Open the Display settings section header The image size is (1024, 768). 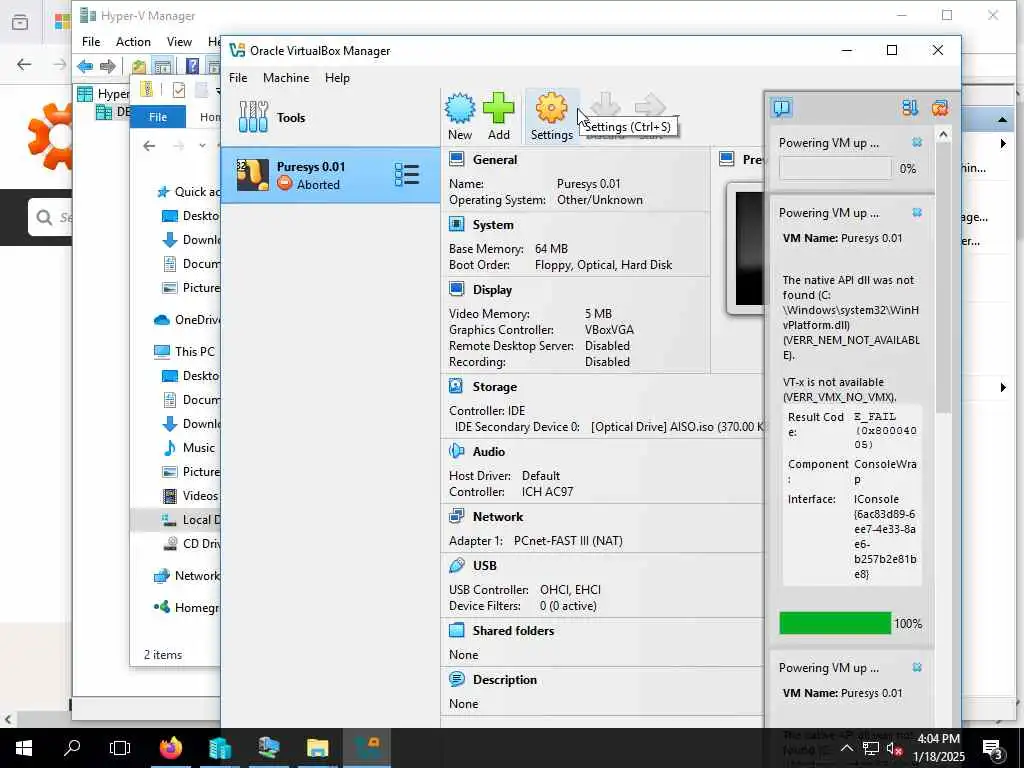point(492,289)
